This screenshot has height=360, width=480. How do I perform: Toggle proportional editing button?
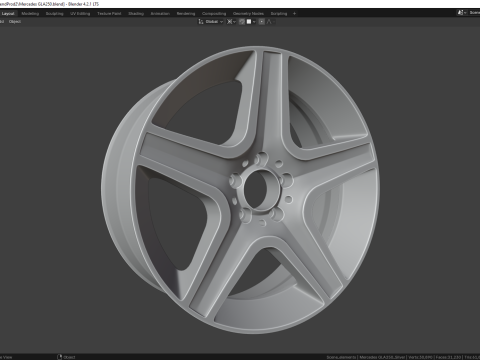pos(262,22)
